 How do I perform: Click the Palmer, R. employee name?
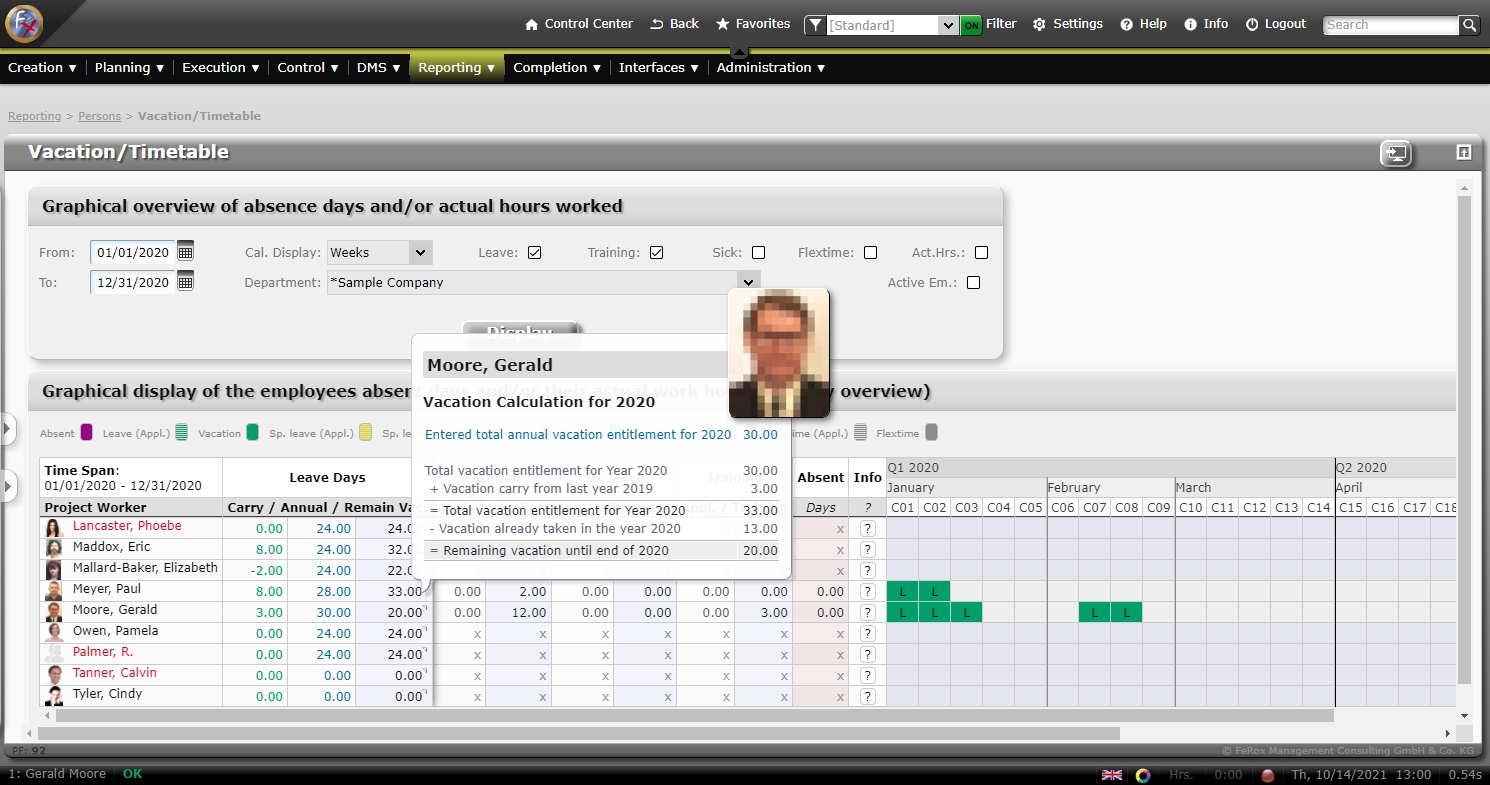pos(103,652)
